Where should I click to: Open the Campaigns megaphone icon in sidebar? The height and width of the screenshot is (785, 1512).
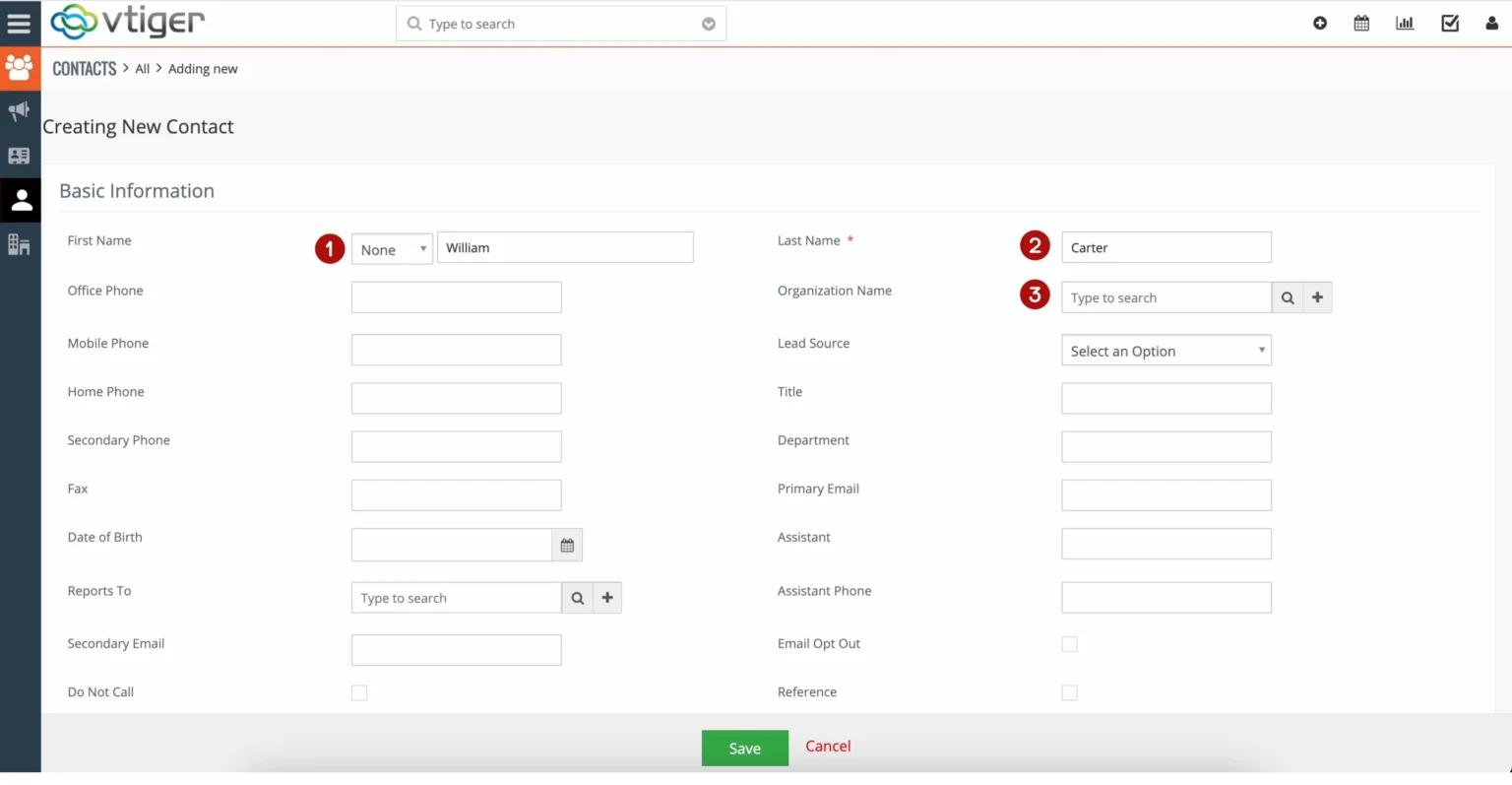click(x=20, y=110)
